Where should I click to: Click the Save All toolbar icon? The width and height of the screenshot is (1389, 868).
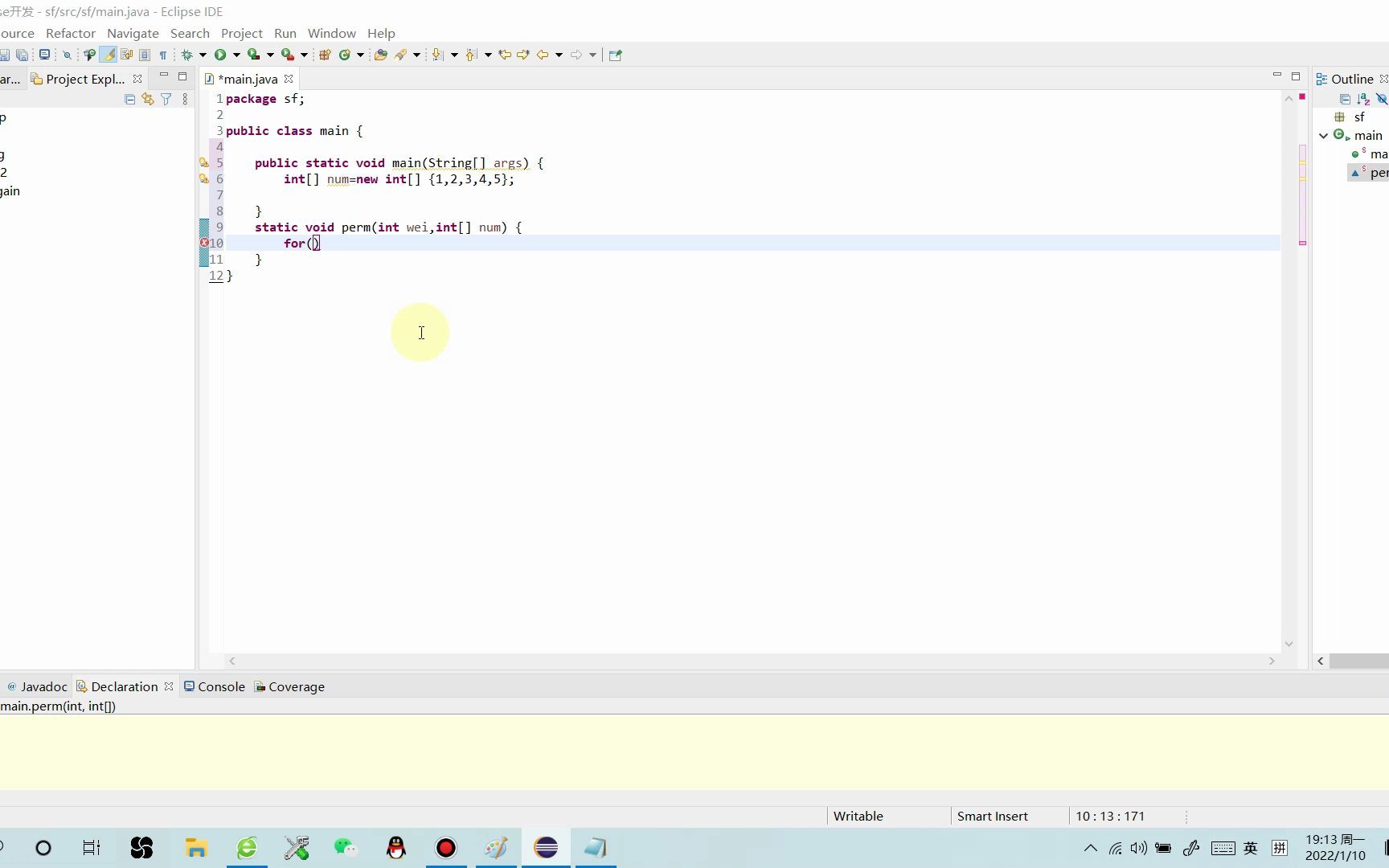pos(23,55)
